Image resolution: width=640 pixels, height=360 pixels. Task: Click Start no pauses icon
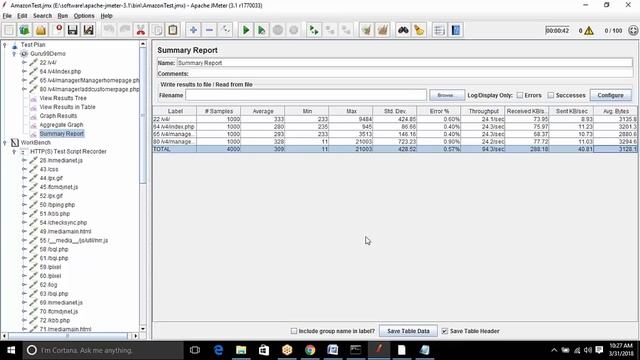[262, 30]
